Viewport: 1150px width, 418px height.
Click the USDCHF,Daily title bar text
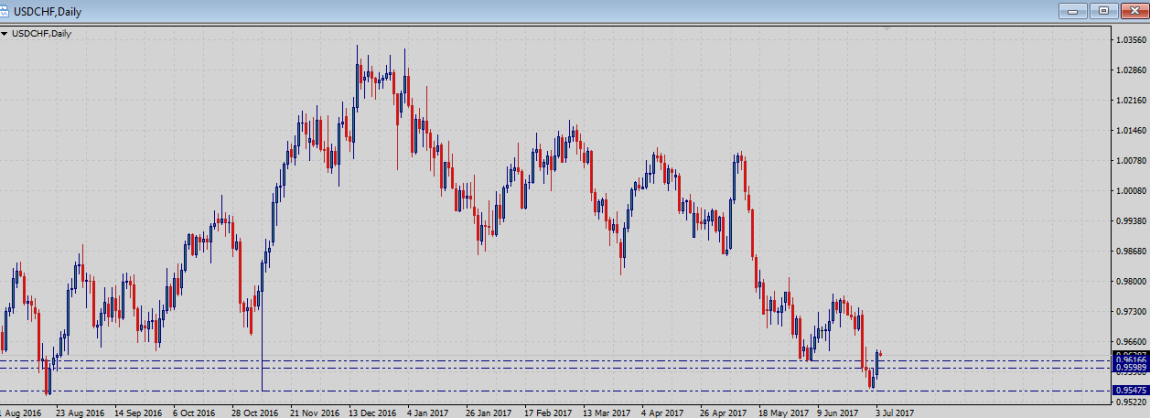48,10
